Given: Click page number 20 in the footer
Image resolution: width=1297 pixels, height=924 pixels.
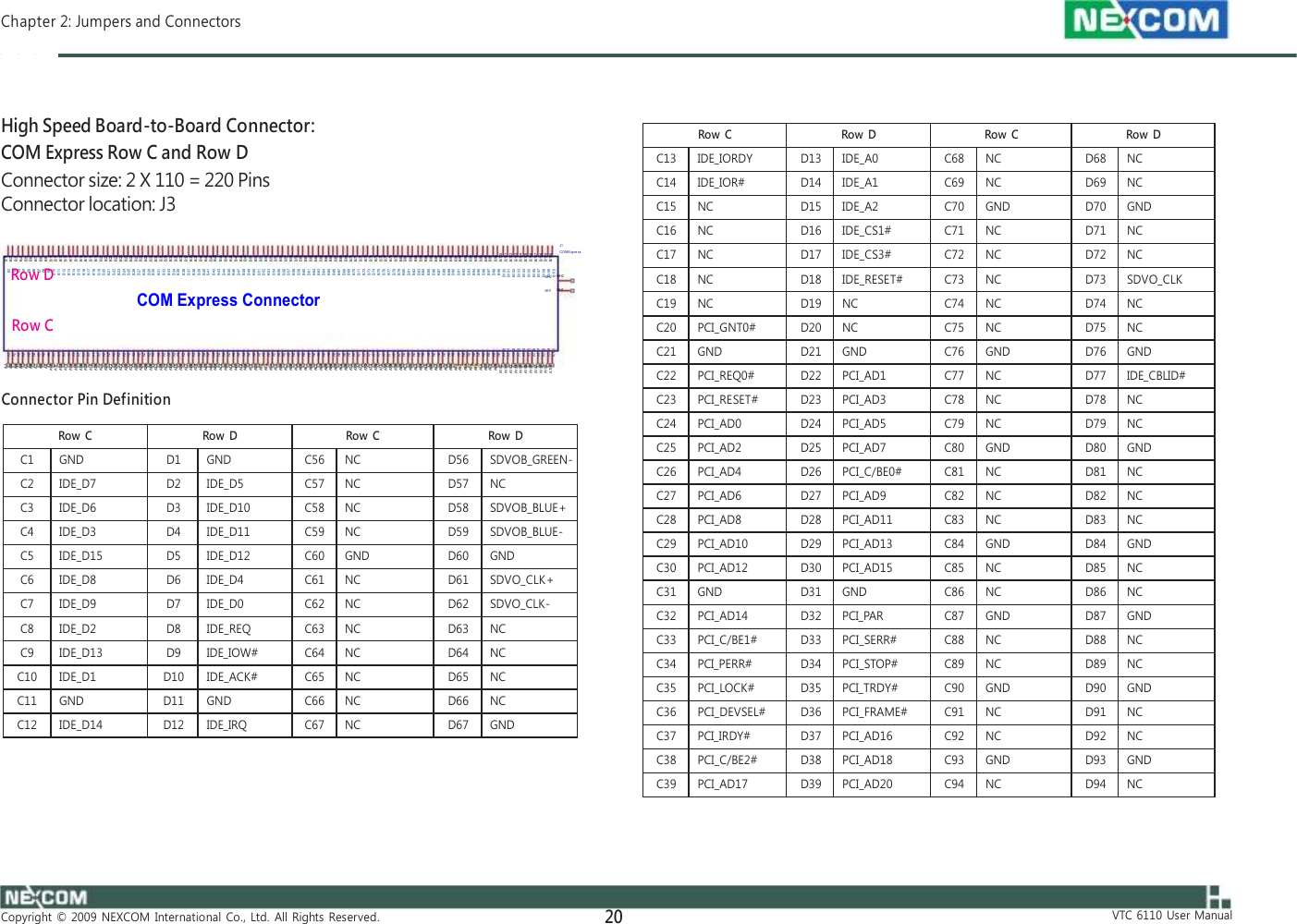Looking at the screenshot, I should [x=614, y=917].
